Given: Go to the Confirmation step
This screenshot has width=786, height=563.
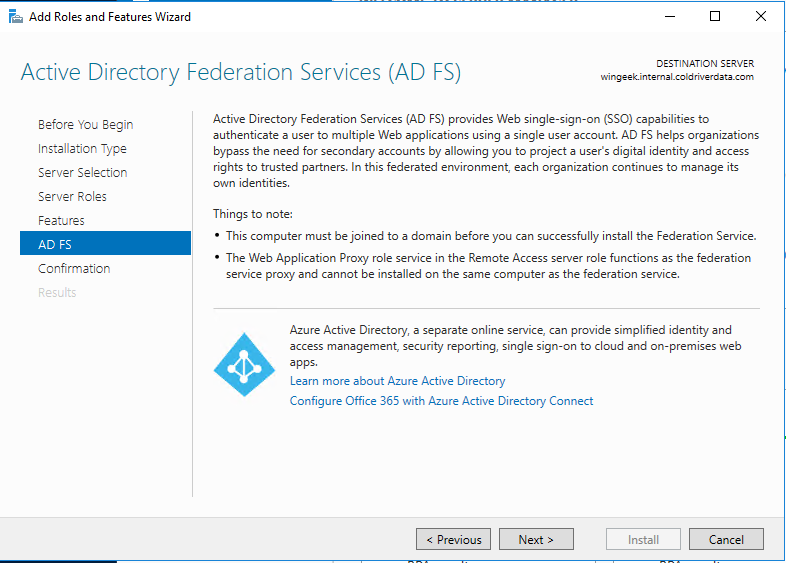Looking at the screenshot, I should 74,269.
